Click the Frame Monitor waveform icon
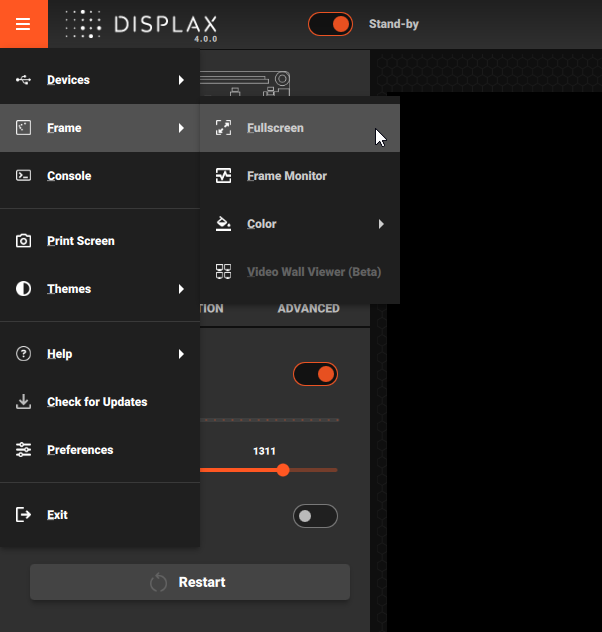Viewport: 602px width, 632px height. click(x=224, y=176)
